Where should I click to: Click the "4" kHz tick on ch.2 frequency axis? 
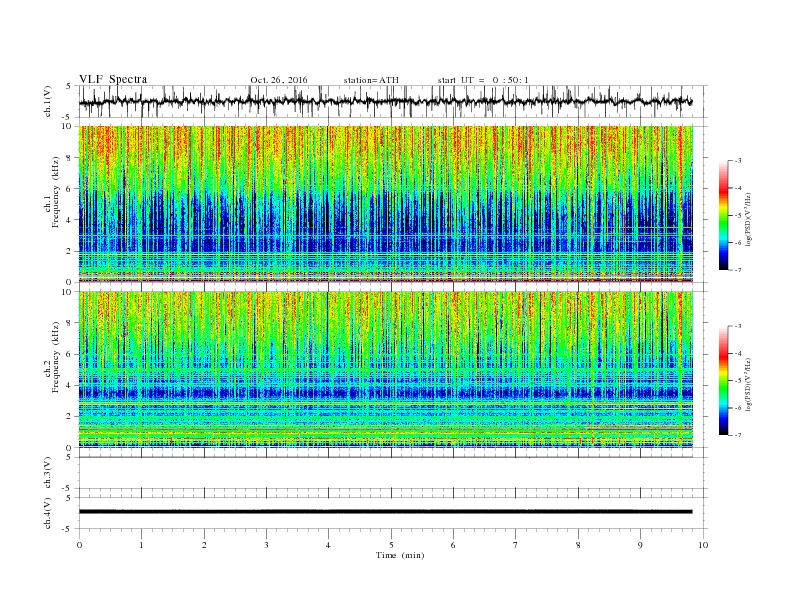(x=70, y=386)
